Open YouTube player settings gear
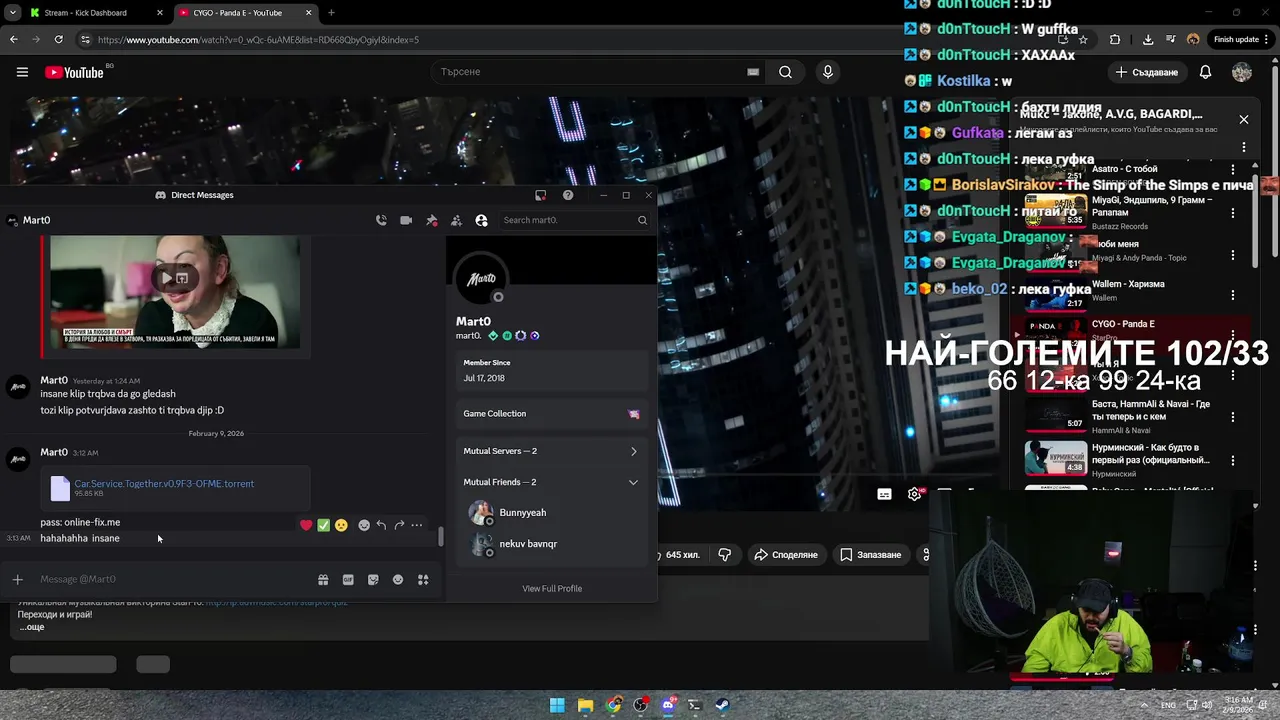The height and width of the screenshot is (720, 1280). click(914, 494)
